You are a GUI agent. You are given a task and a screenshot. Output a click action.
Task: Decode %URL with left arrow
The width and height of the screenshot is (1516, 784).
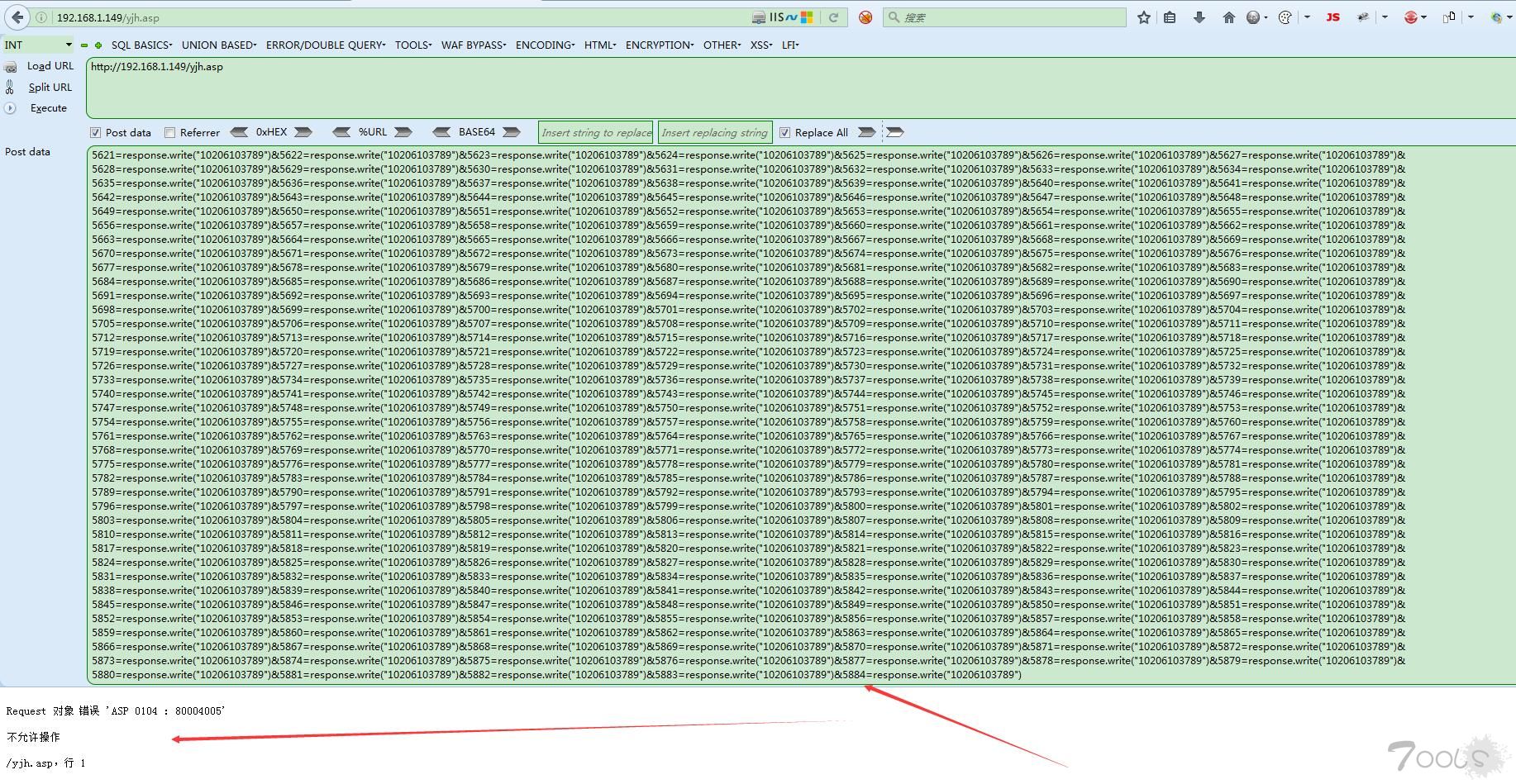pos(341,132)
